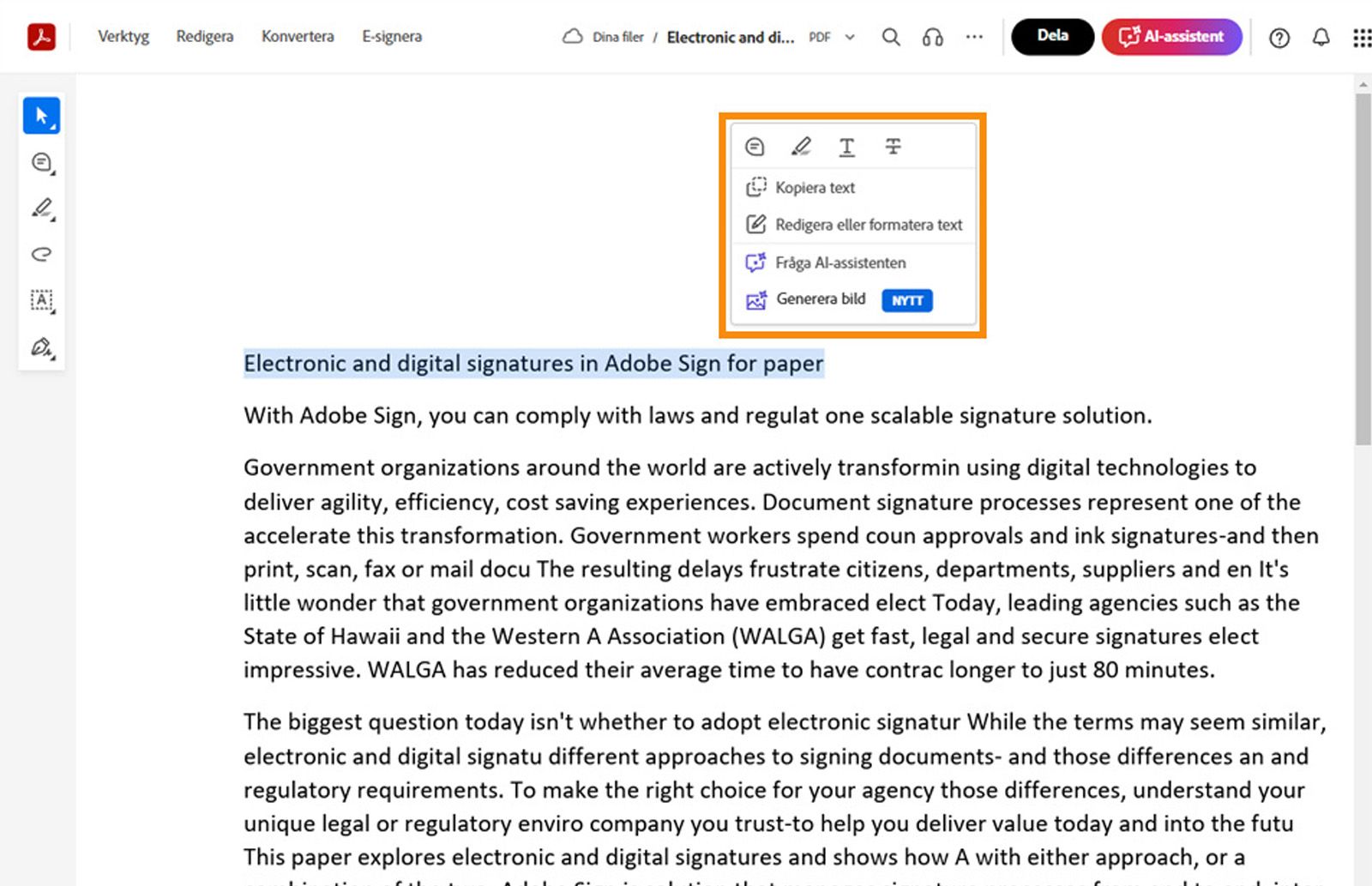Click the scrollbar up arrow
Image resolution: width=1372 pixels, height=886 pixels.
pos(1363,84)
